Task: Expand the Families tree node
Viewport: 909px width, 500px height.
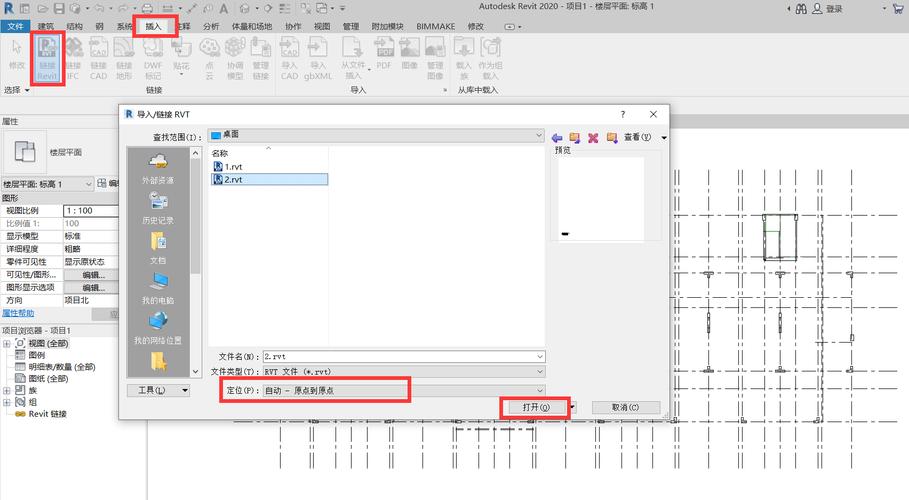Action: (6, 390)
